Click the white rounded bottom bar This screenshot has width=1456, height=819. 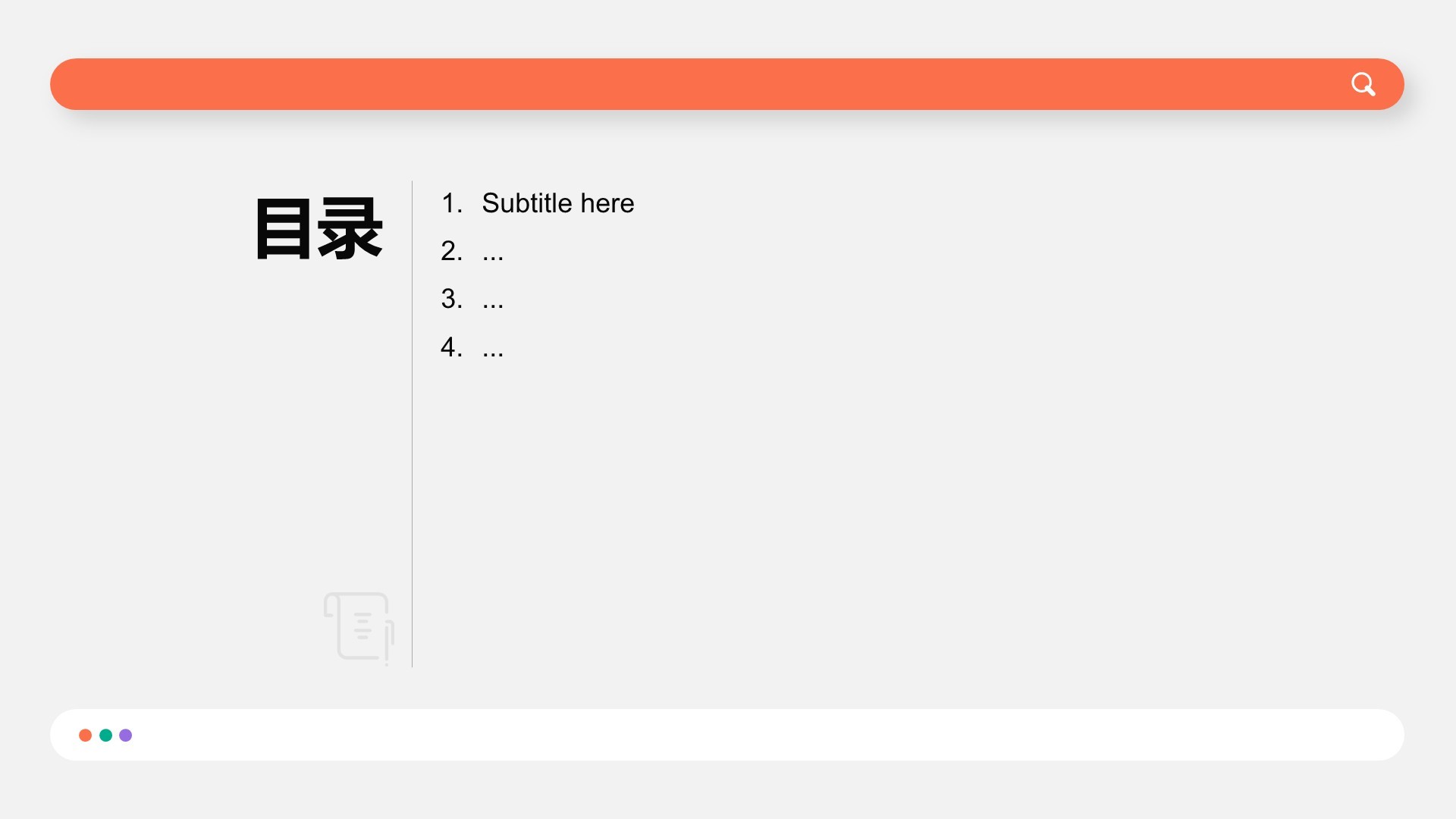758,735
